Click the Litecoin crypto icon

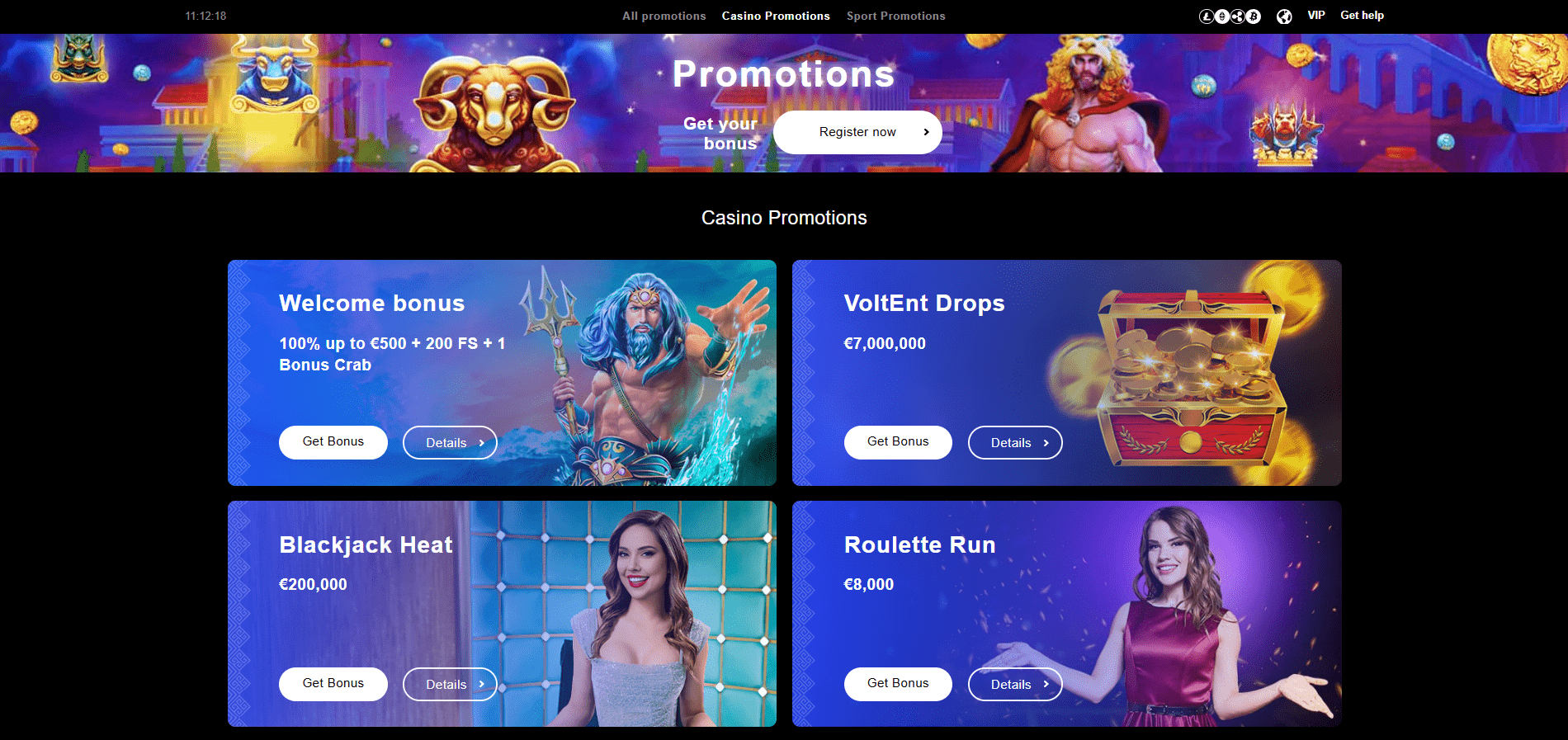tap(1207, 16)
